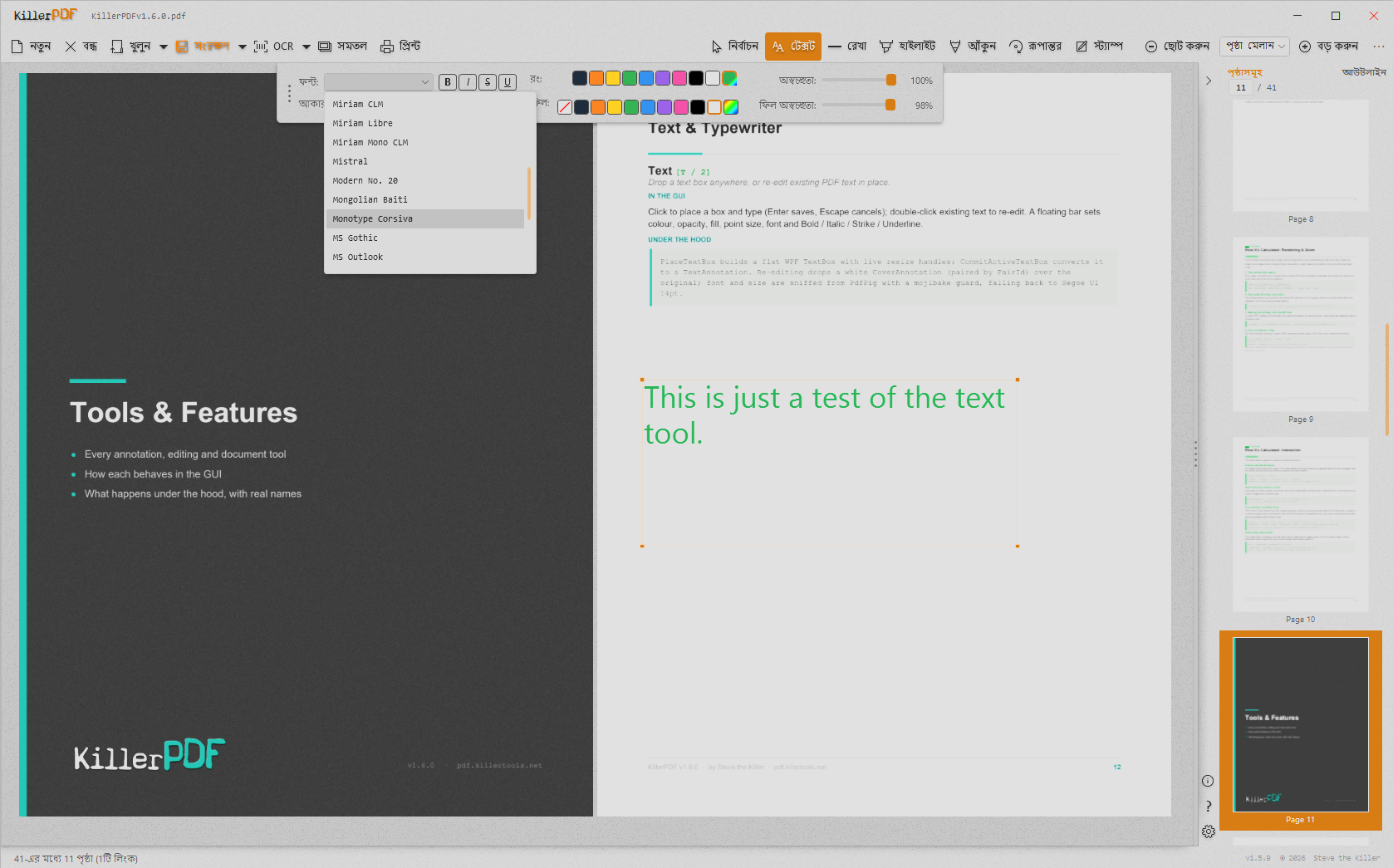Select the no-fill (red slash) swatch

click(565, 107)
